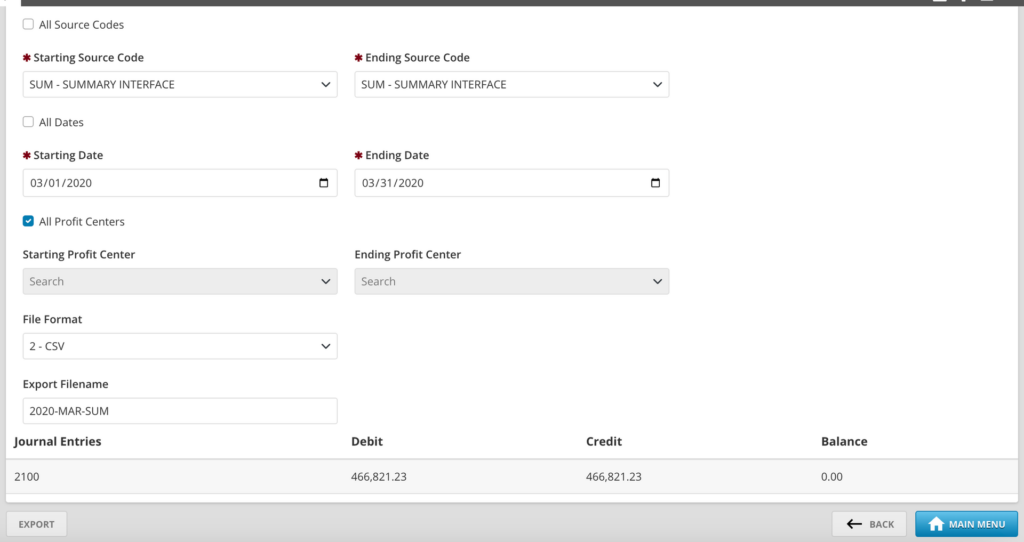The height and width of the screenshot is (542, 1024).
Task: Open the Starting Date calendar picker icon
Action: [x=323, y=183]
